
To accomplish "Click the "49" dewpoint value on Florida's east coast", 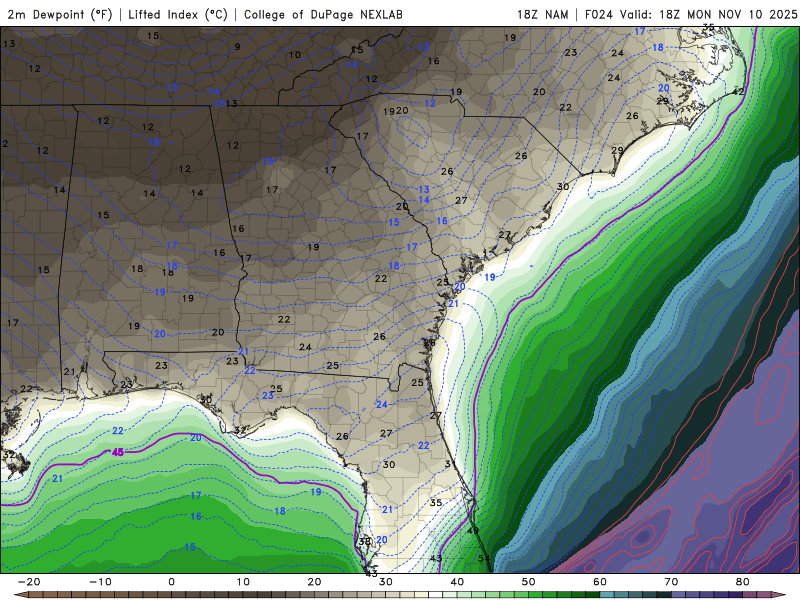I will [473, 531].
